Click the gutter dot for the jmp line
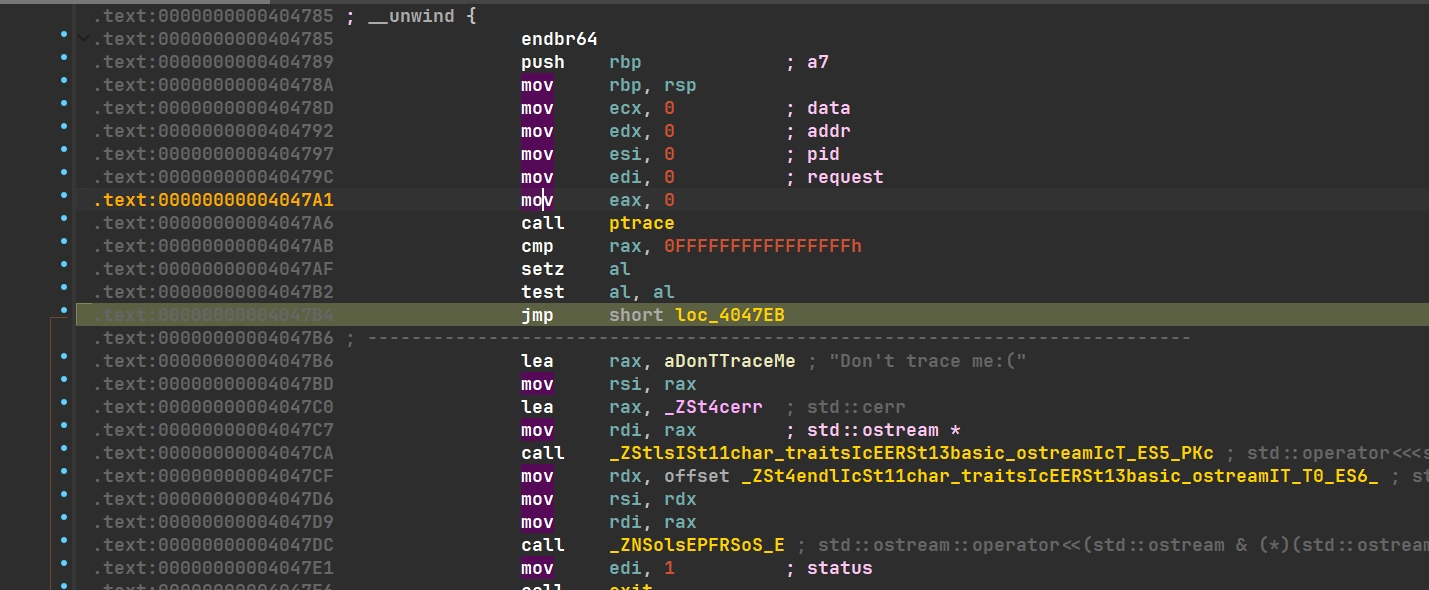 coord(64,311)
